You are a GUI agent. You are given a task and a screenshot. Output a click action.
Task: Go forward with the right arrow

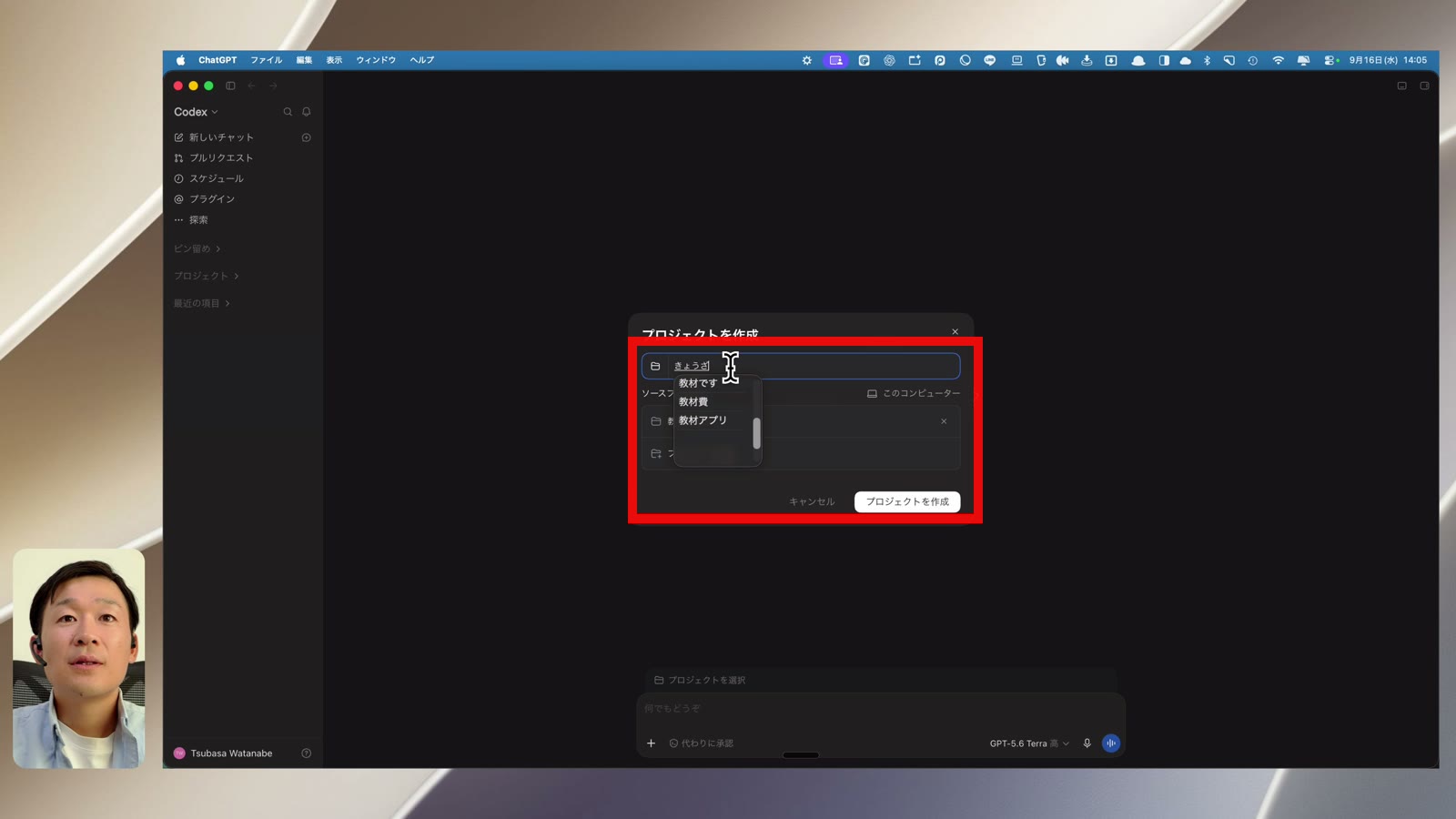click(x=273, y=86)
